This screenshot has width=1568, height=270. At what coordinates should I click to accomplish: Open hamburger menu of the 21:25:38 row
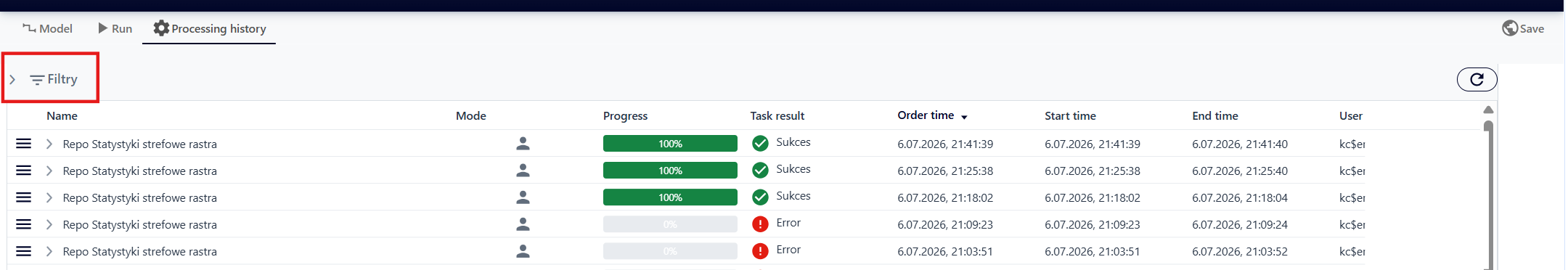point(23,171)
